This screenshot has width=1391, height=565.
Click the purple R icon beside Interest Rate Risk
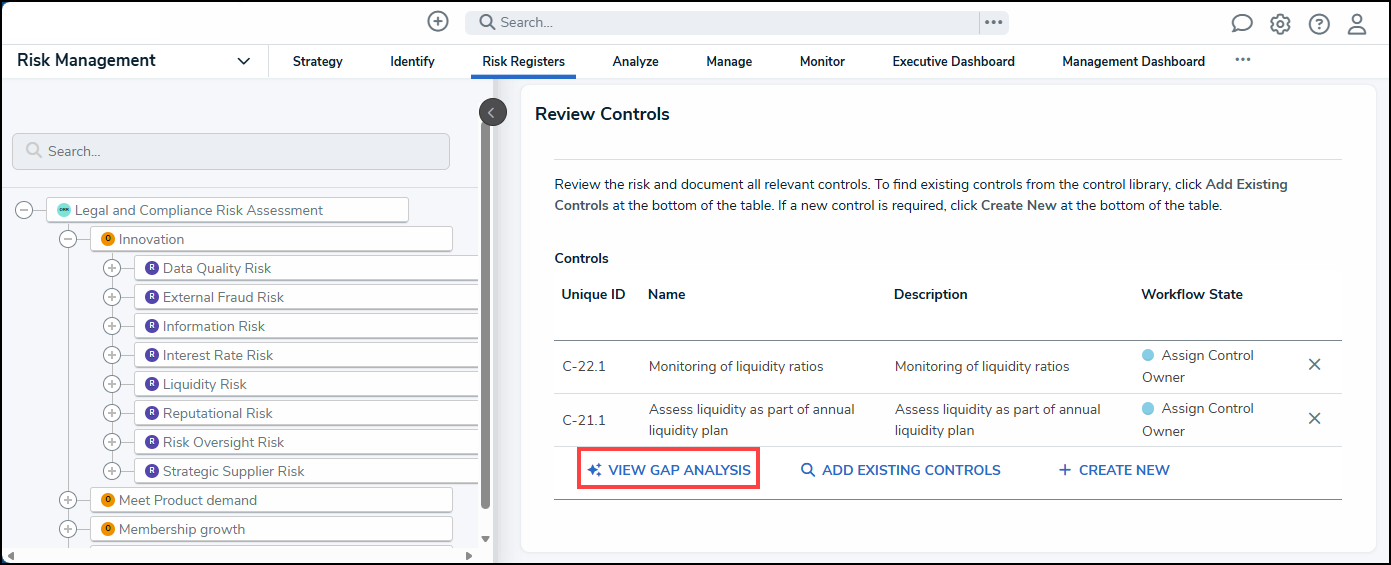tap(152, 355)
